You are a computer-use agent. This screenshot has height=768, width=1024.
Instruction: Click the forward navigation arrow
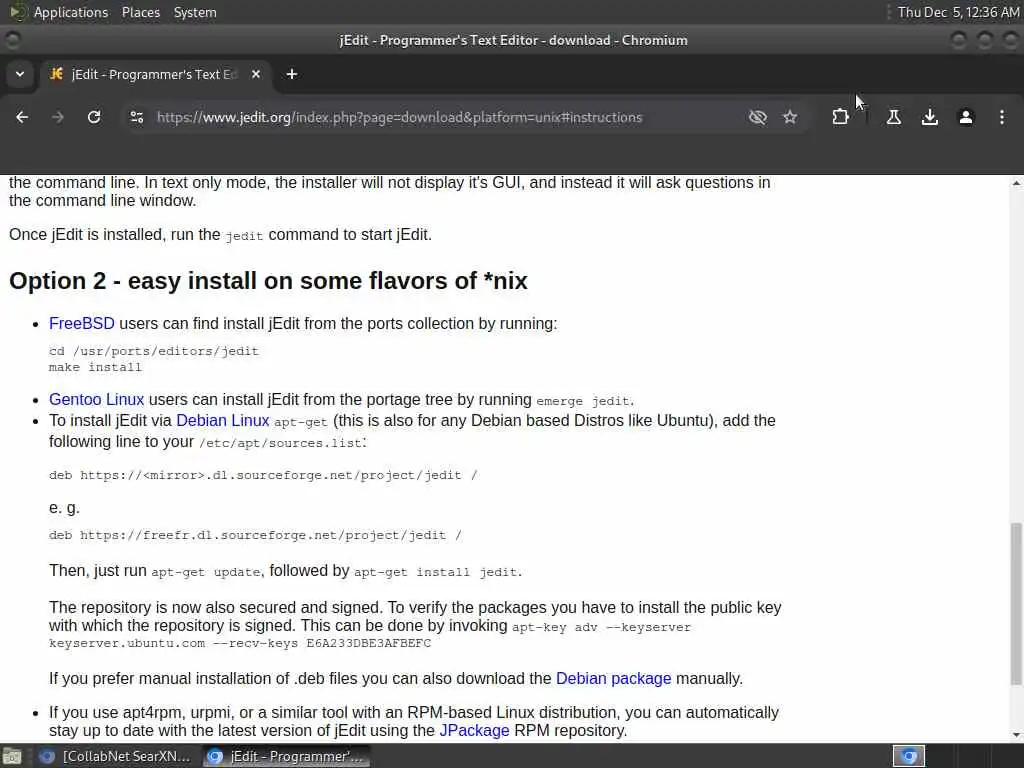[58, 117]
